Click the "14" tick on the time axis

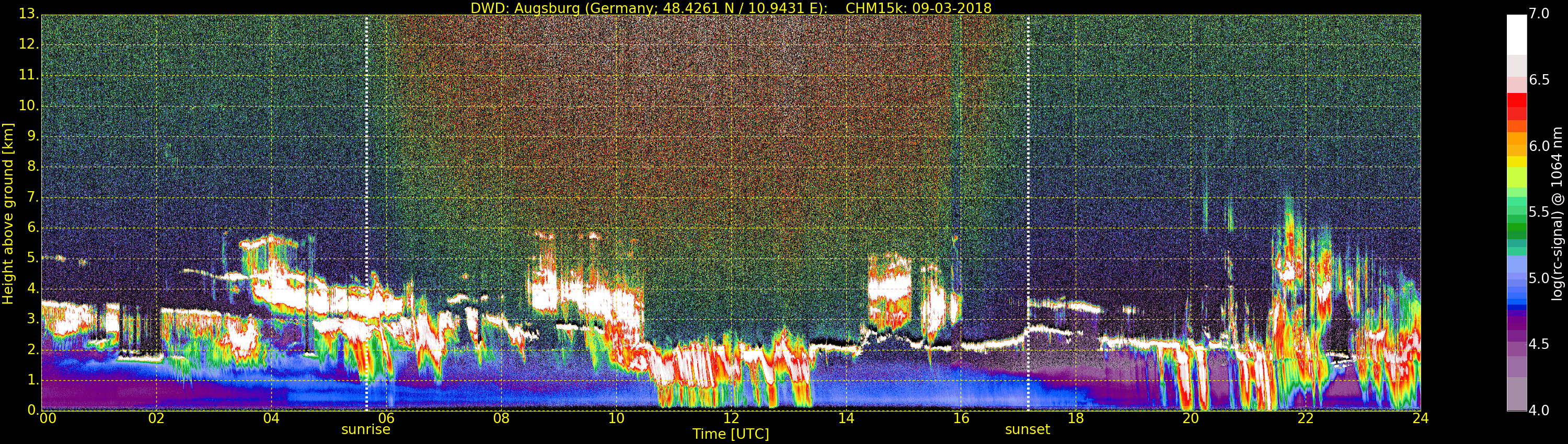846,418
